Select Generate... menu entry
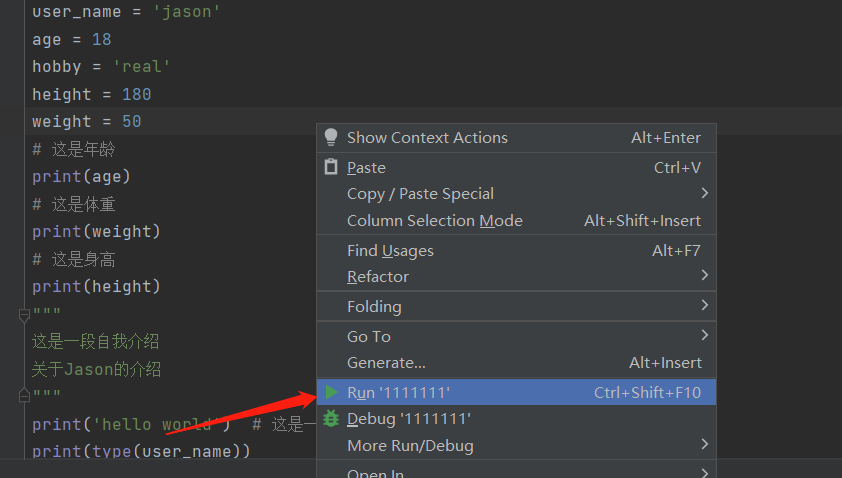The height and width of the screenshot is (478, 842). 386,362
